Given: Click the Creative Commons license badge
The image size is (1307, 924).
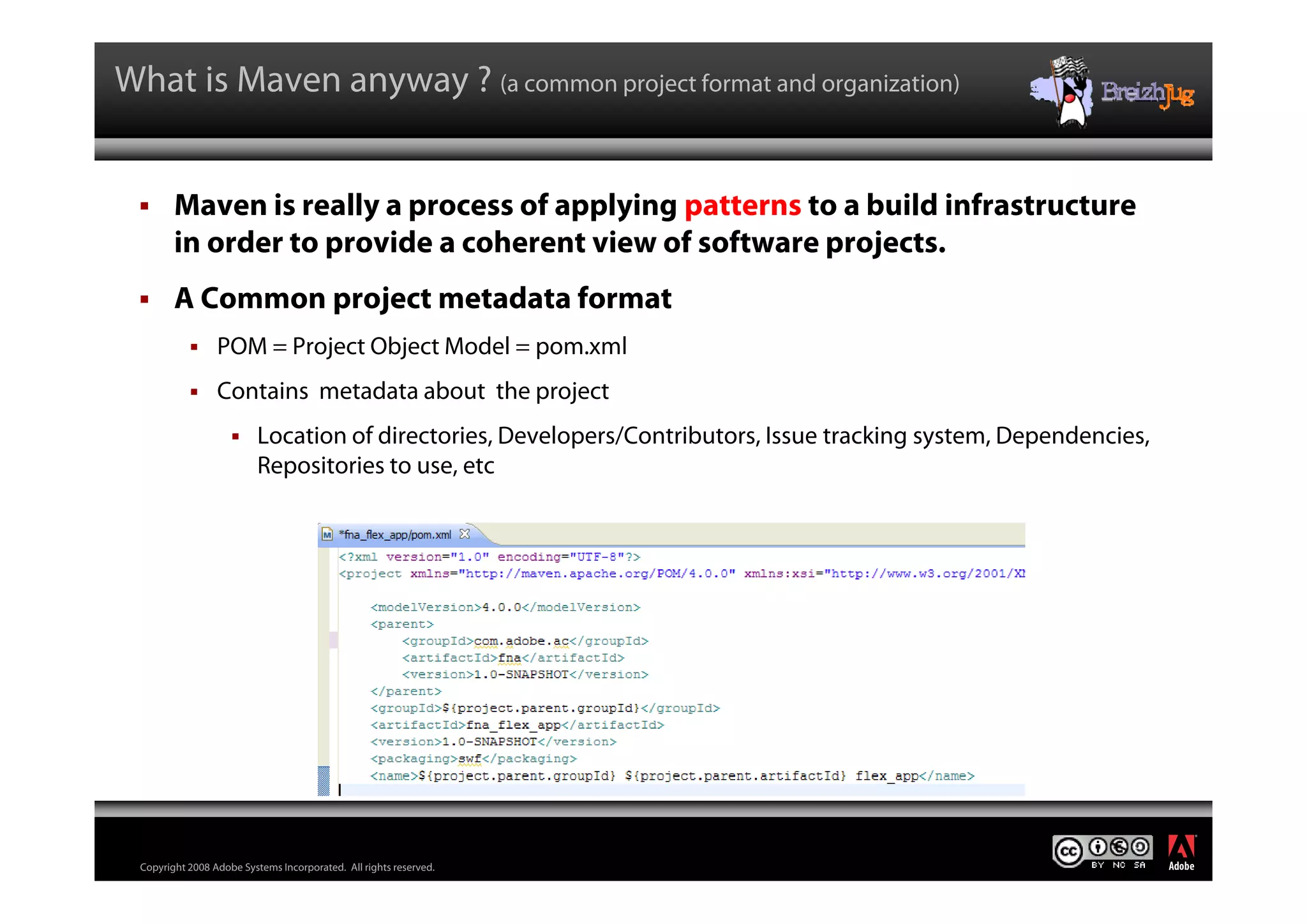Looking at the screenshot, I should (x=1102, y=852).
